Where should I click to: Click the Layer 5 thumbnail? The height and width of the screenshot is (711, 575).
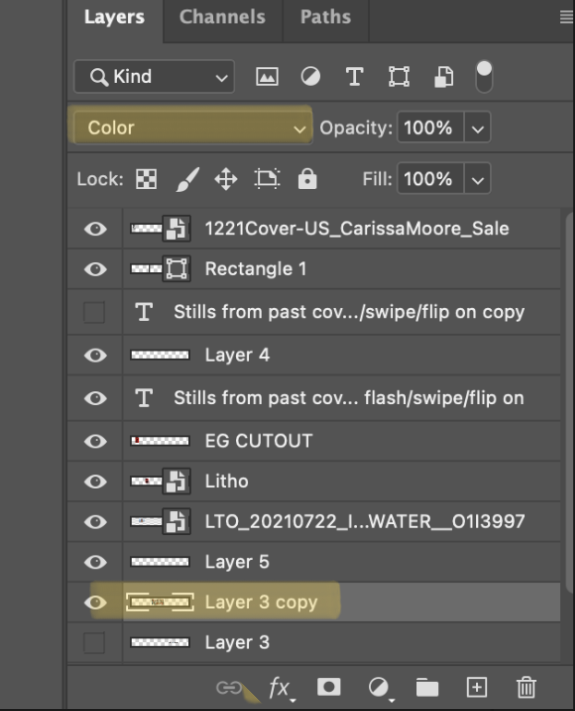(x=160, y=562)
